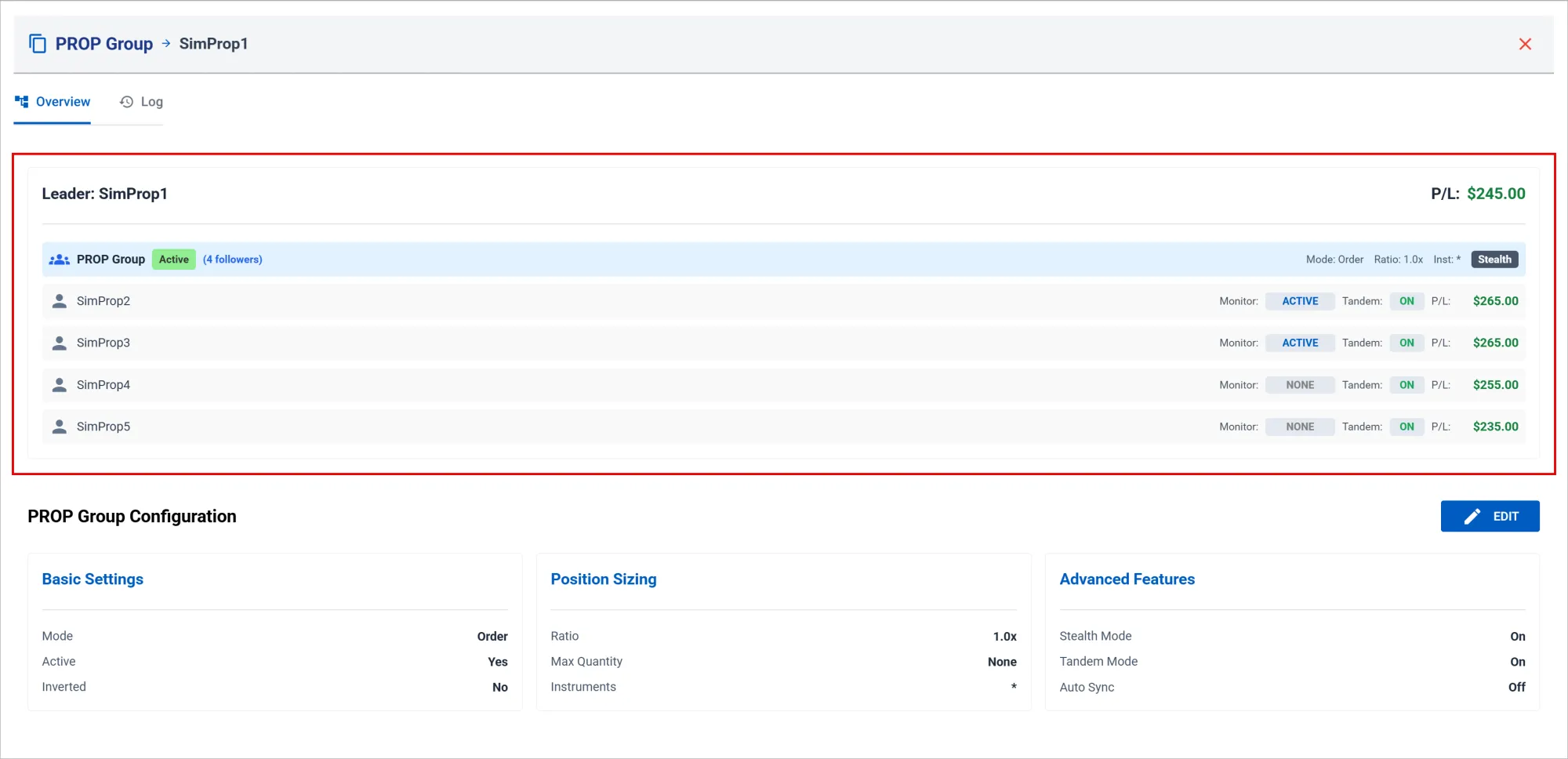Click the Stealth badge in group row
Screen dimensions: 1568x759
1494,260
